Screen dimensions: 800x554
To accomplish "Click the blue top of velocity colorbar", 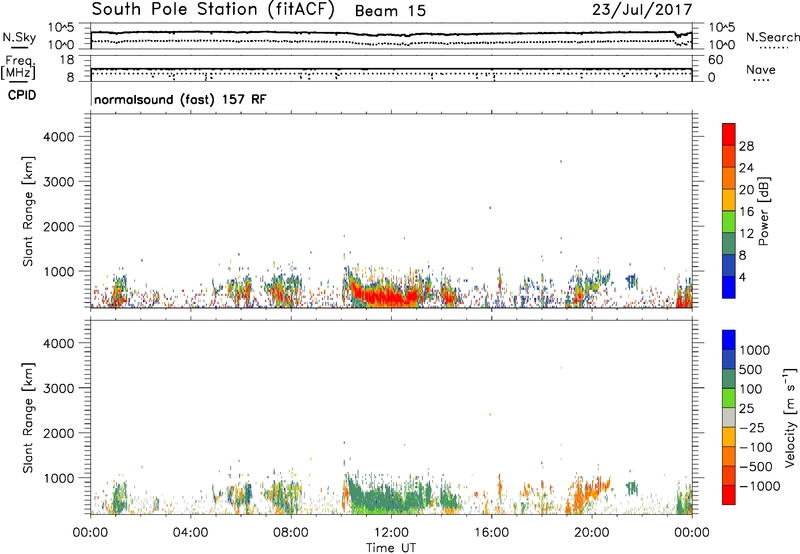I will click(729, 340).
